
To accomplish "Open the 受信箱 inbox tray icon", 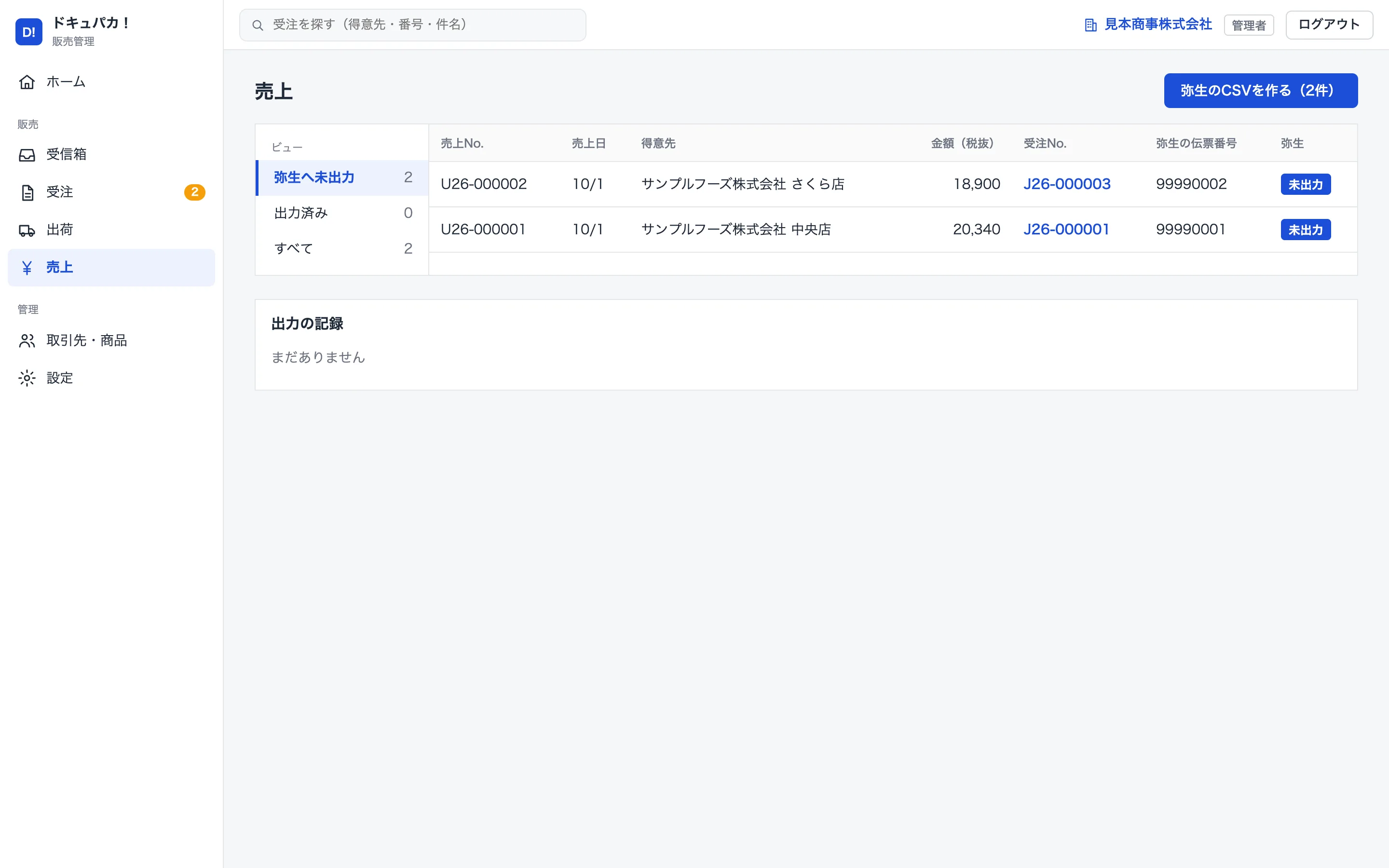I will pyautogui.click(x=27, y=155).
